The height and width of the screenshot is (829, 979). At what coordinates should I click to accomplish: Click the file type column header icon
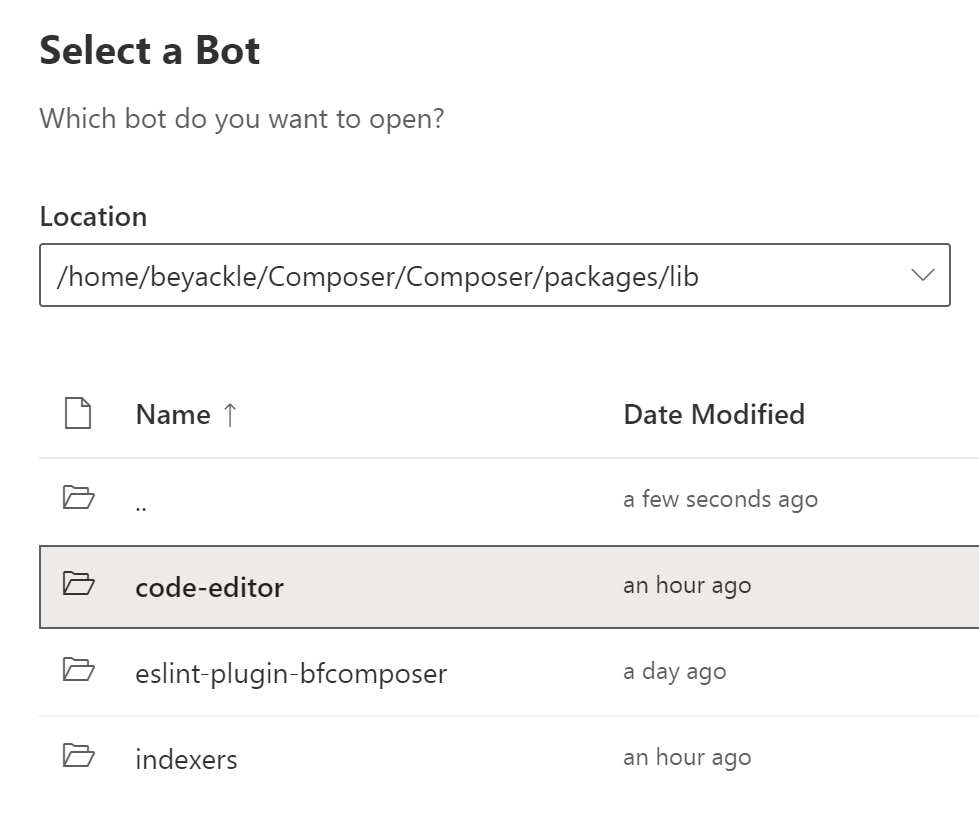pyautogui.click(x=78, y=413)
